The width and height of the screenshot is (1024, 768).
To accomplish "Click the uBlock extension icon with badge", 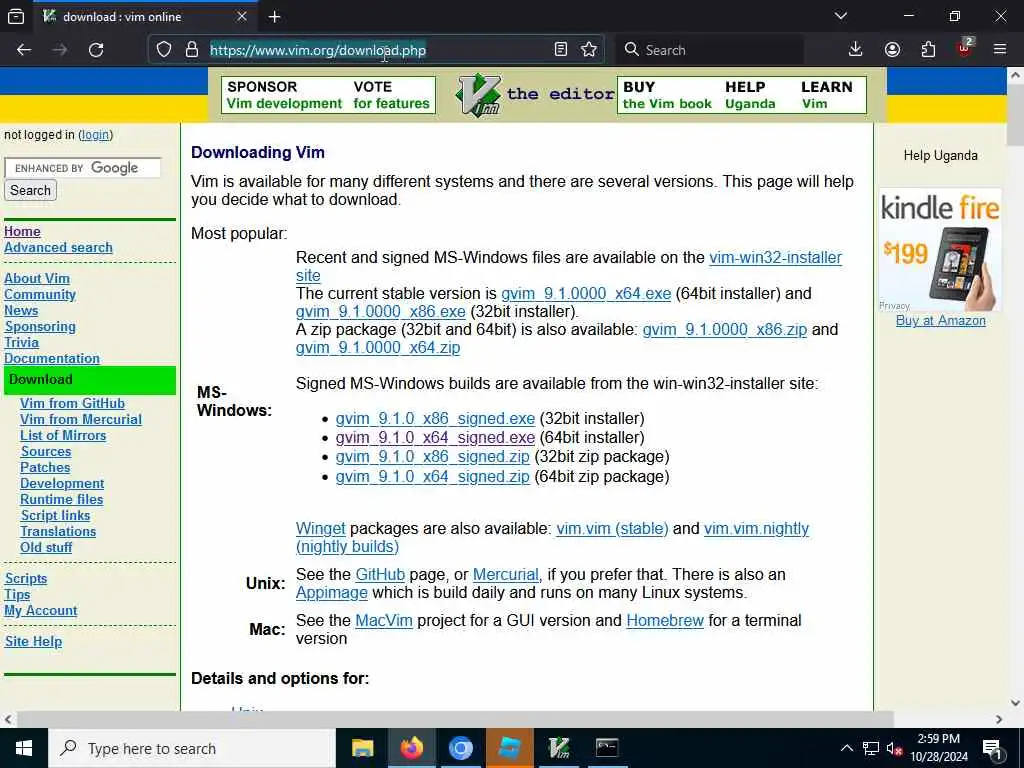I will point(965,48).
